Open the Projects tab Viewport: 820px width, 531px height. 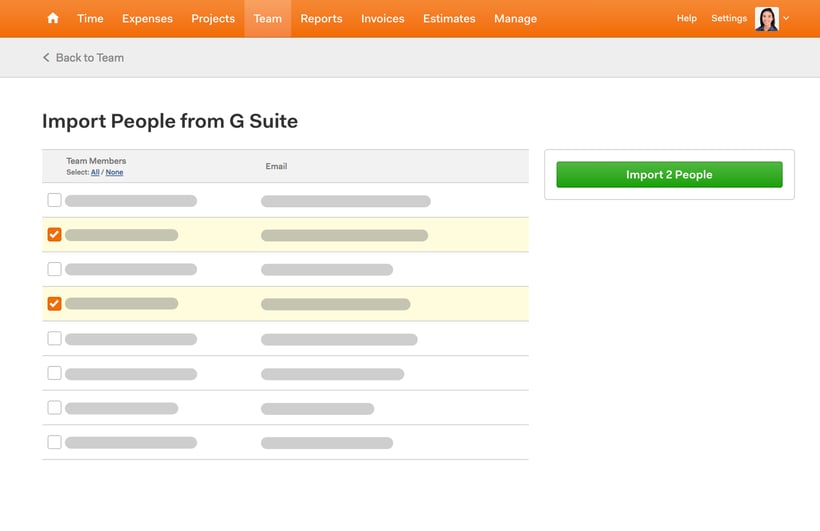coord(213,19)
